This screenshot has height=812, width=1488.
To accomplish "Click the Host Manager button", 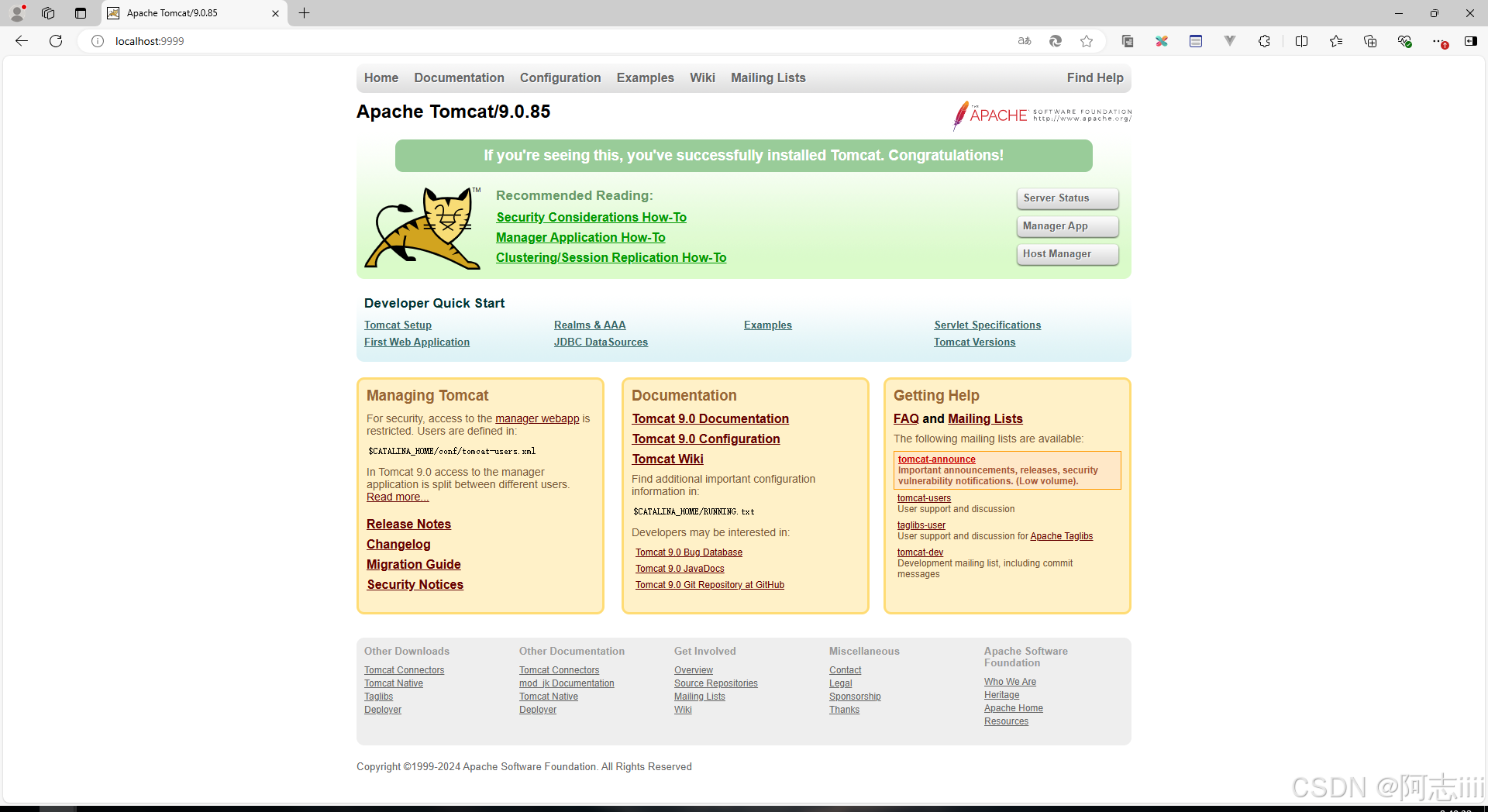I will coord(1067,254).
